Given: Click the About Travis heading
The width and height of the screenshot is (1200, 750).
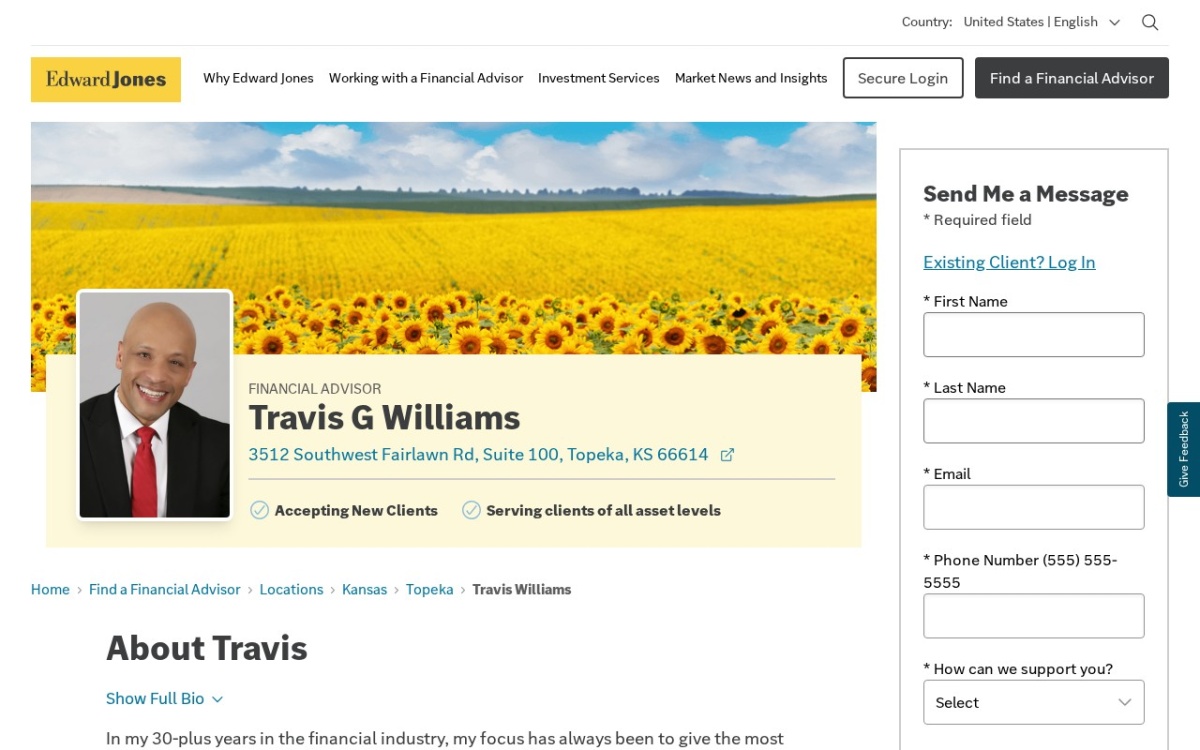Looking at the screenshot, I should pos(207,648).
